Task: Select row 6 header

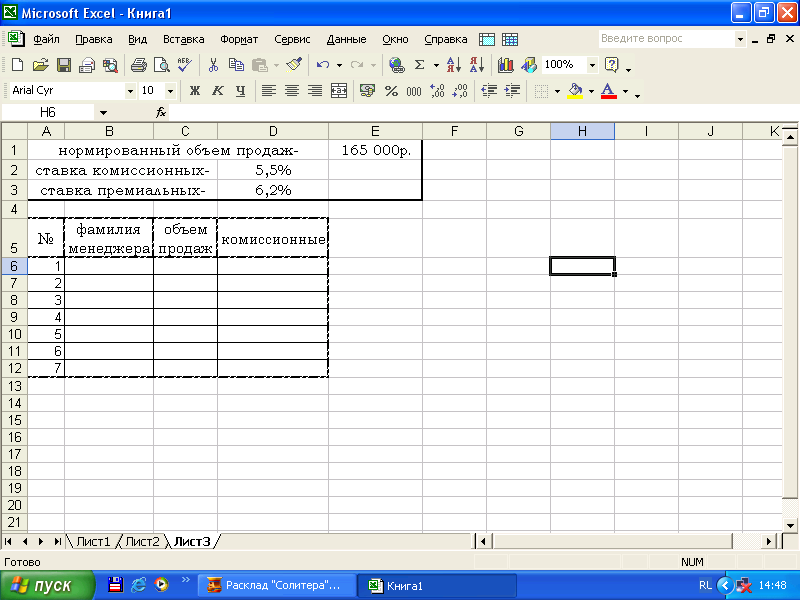Action: tap(14, 266)
